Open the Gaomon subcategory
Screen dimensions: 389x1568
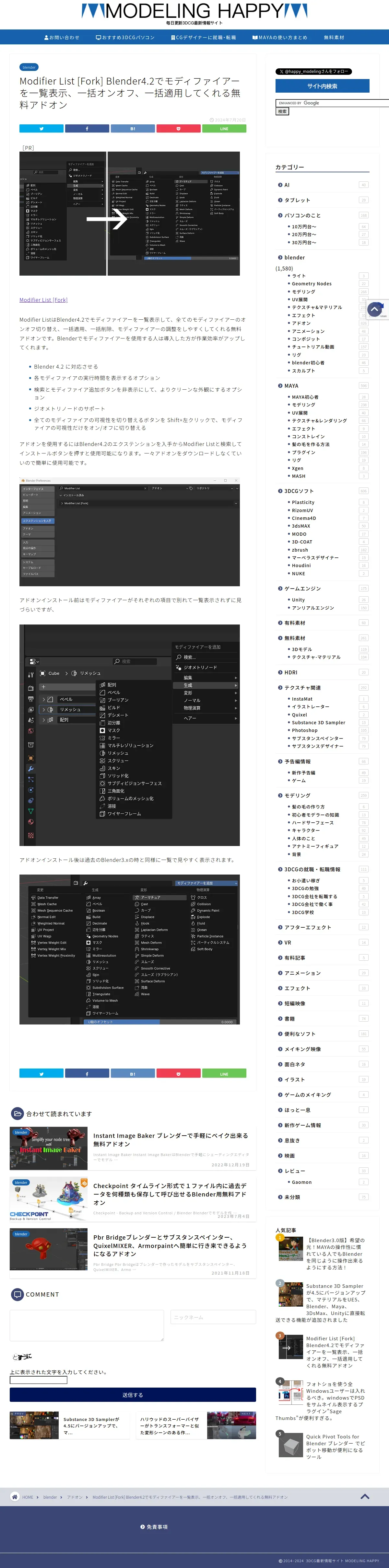[302, 1182]
